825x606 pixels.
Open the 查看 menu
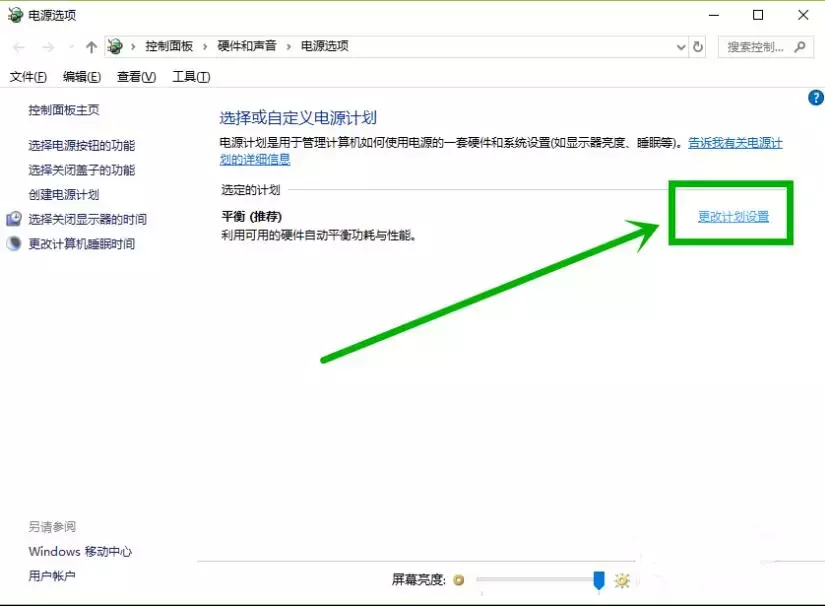click(135, 76)
